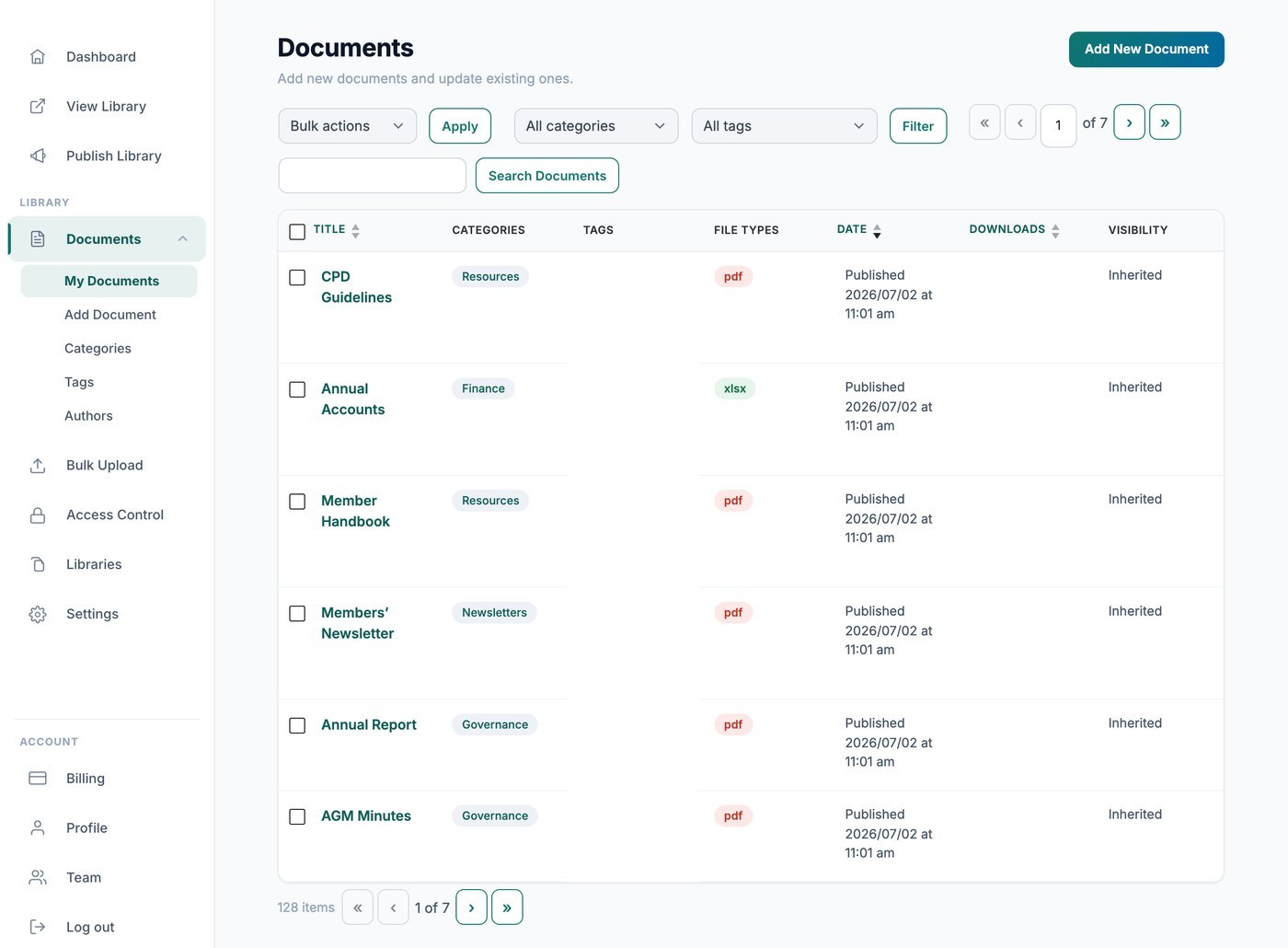Click the Add New Document button
Image resolution: width=1288 pixels, height=948 pixels.
(x=1146, y=50)
